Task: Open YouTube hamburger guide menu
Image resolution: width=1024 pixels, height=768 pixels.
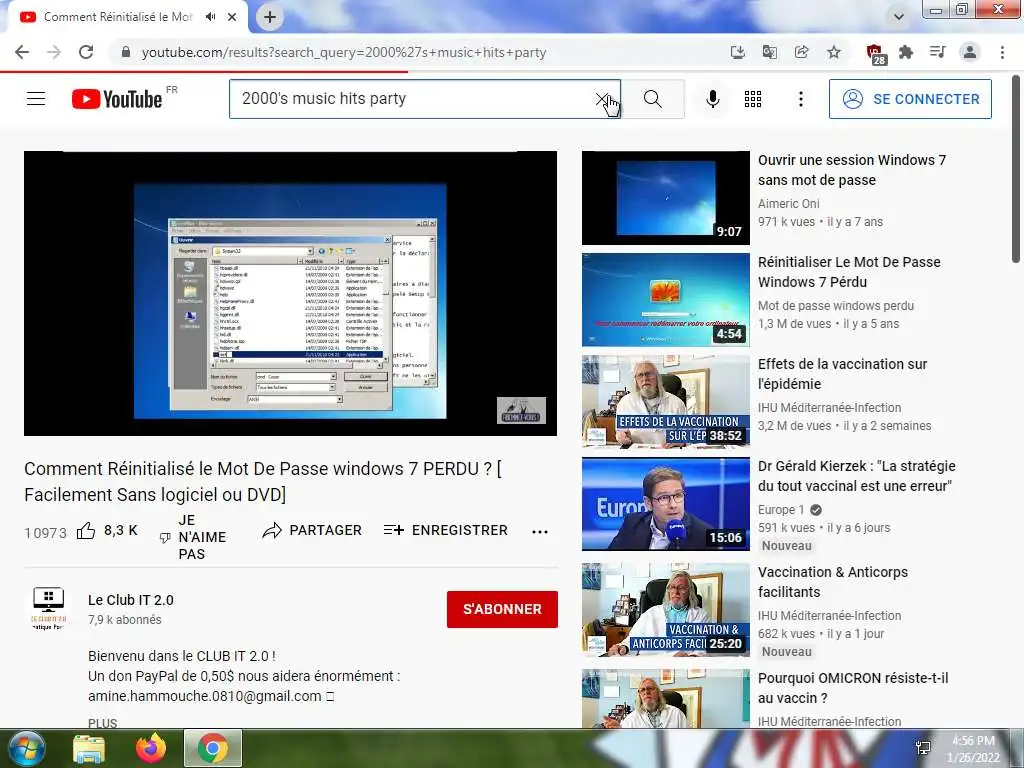Action: pyautogui.click(x=36, y=99)
